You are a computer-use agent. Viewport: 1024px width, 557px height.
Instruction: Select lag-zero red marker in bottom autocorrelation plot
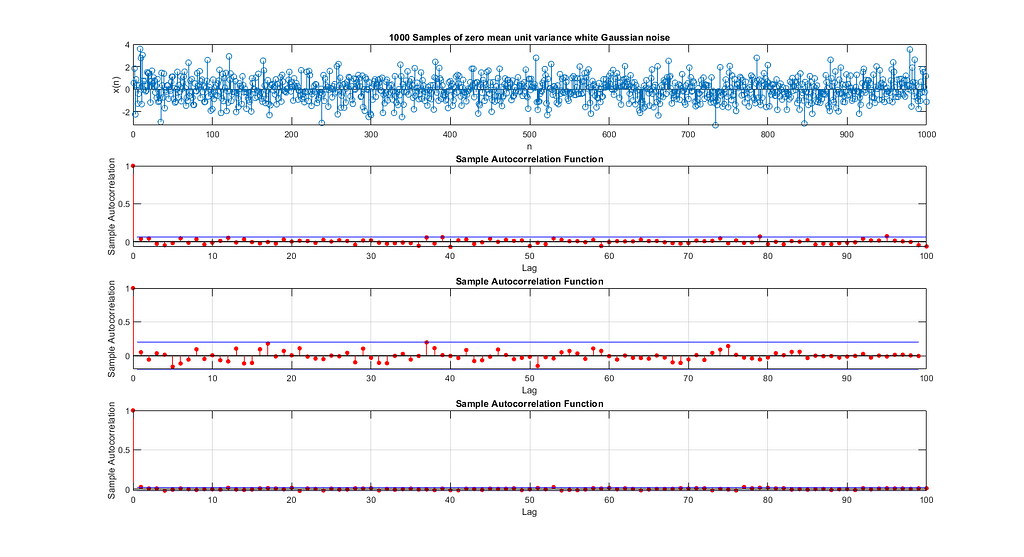pos(133,410)
